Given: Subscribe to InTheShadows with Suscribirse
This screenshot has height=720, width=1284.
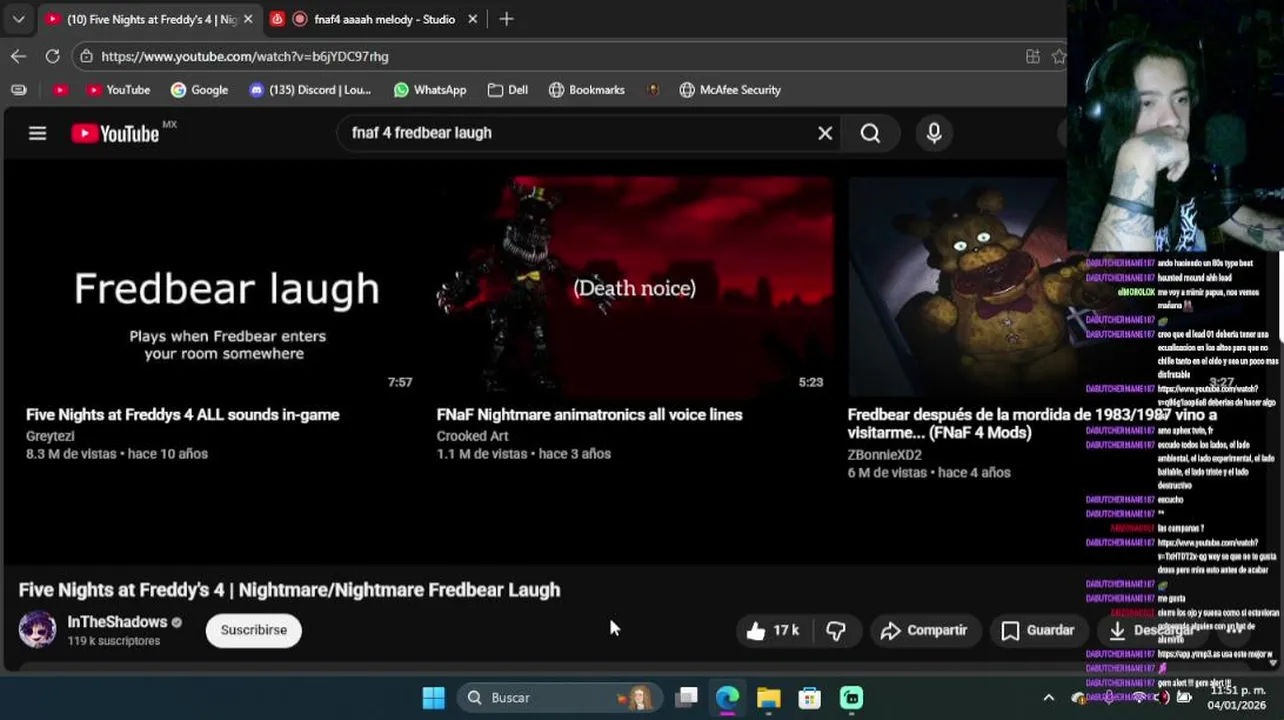Looking at the screenshot, I should (254, 630).
